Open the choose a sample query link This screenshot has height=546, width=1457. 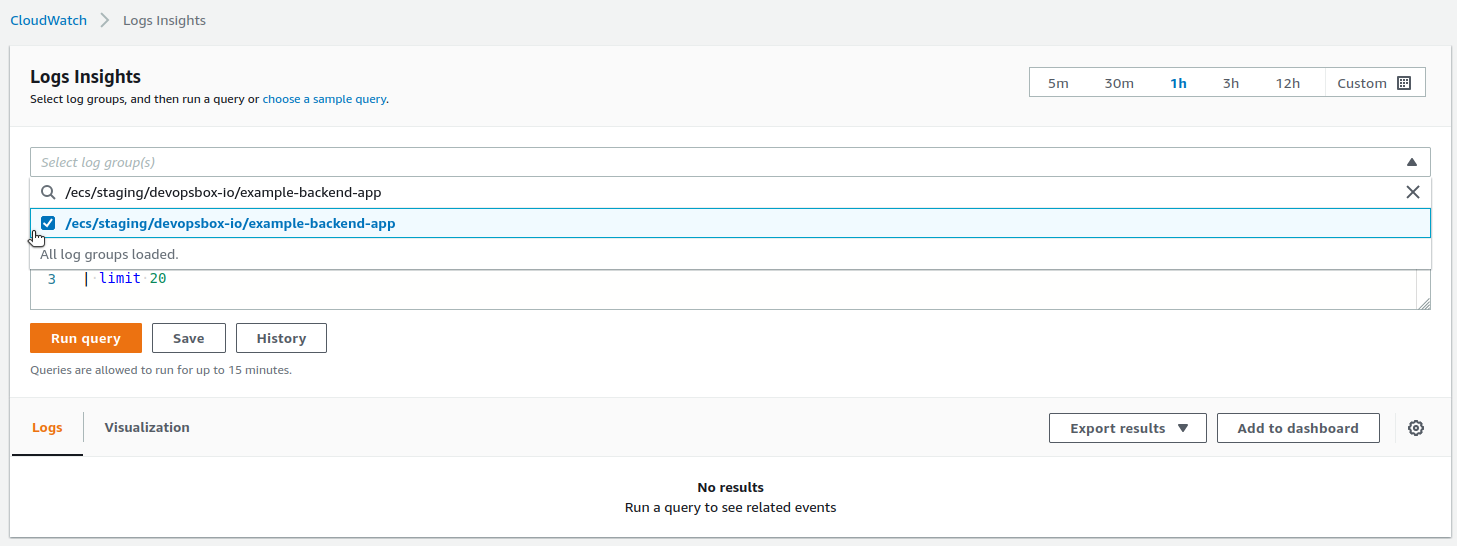point(324,99)
